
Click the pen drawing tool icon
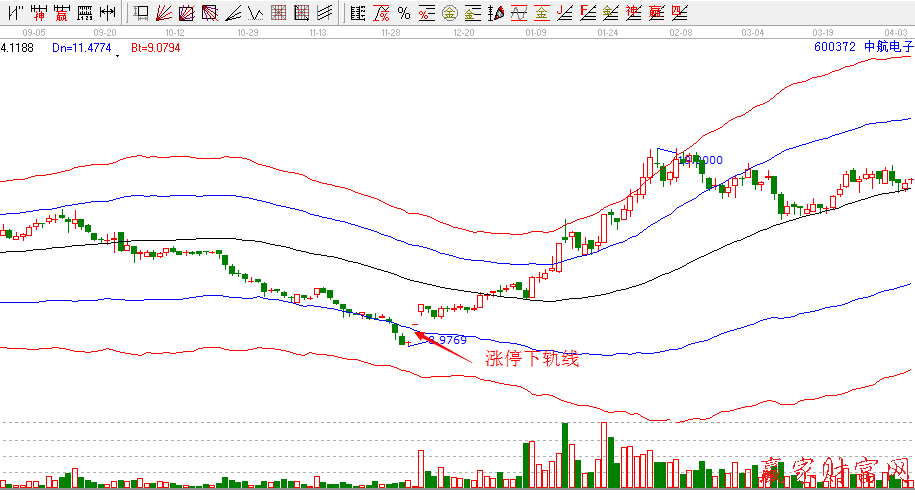click(x=496, y=14)
